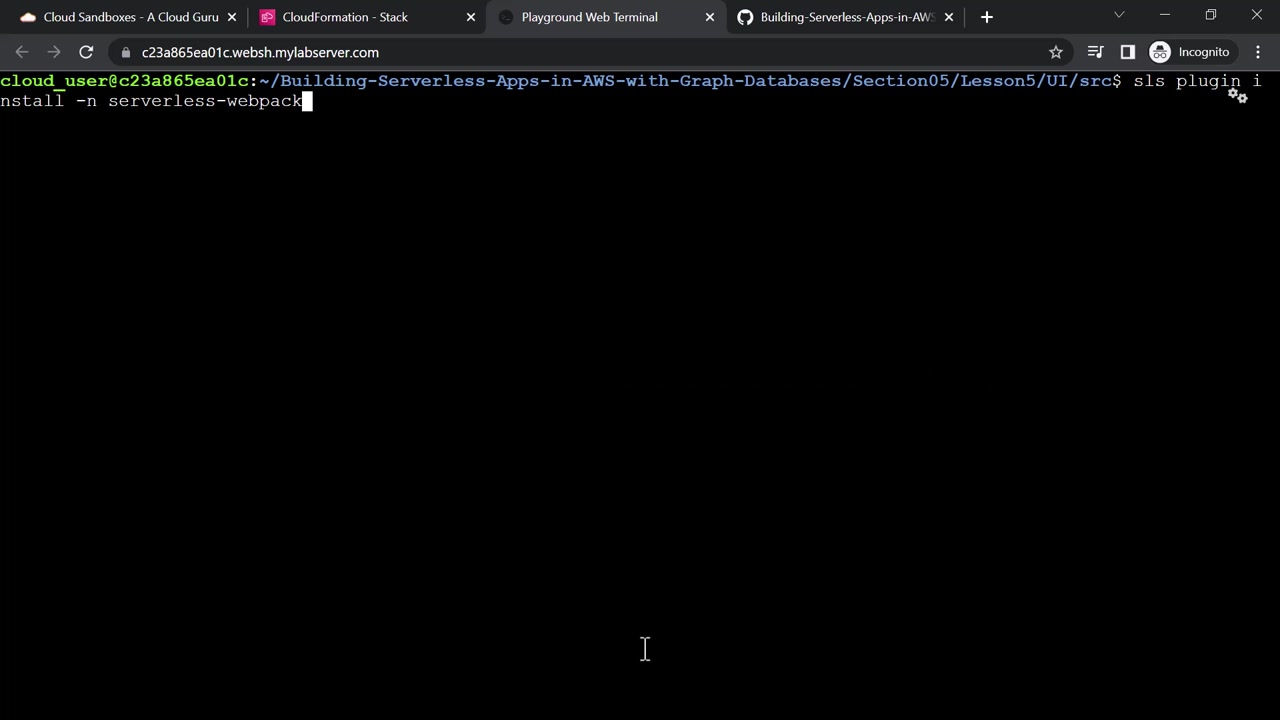Open a new browser tab

coord(987,17)
